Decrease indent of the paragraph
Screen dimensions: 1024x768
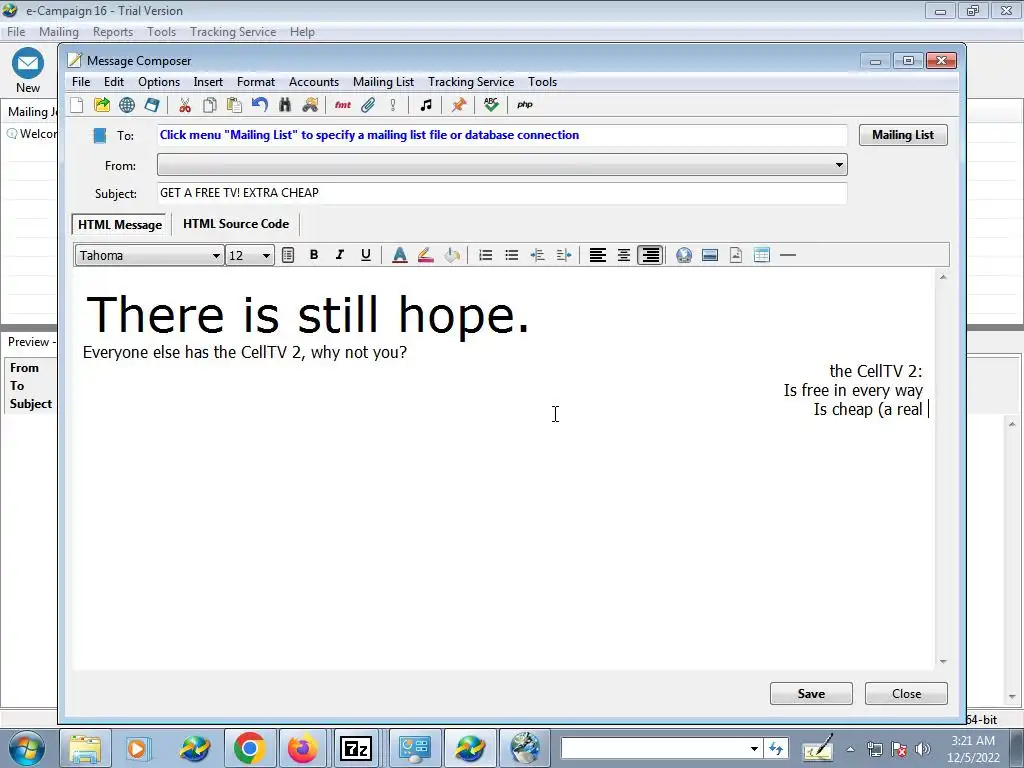(x=537, y=255)
